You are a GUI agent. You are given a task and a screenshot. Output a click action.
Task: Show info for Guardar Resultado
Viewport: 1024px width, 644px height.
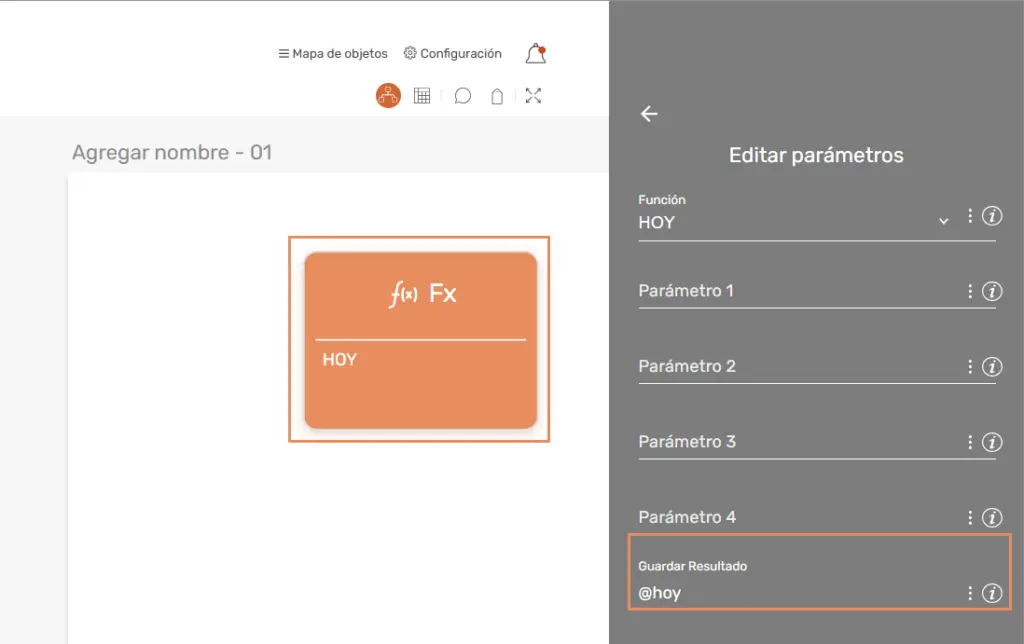(992, 593)
